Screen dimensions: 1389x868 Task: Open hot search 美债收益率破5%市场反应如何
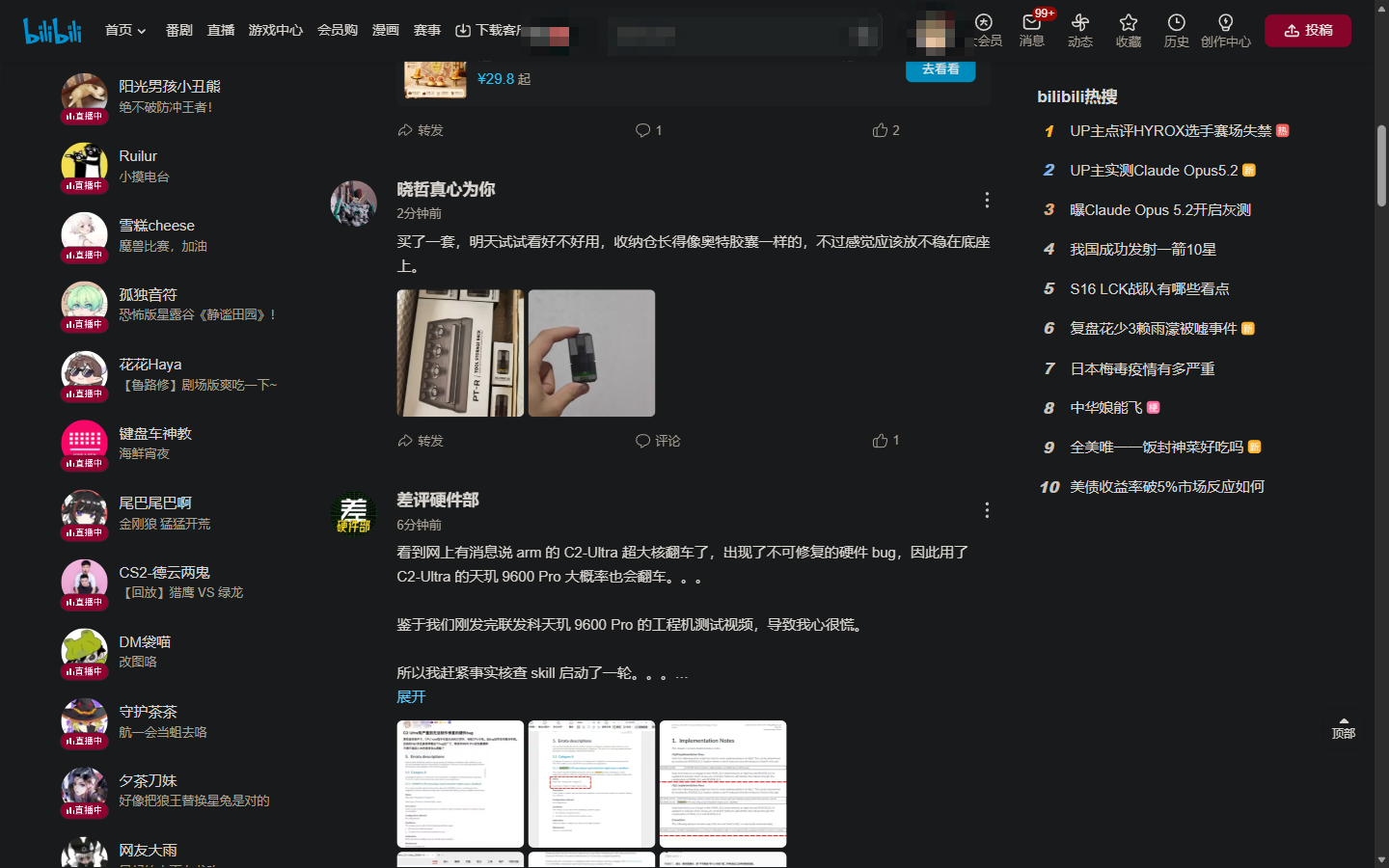pyautogui.click(x=1167, y=487)
